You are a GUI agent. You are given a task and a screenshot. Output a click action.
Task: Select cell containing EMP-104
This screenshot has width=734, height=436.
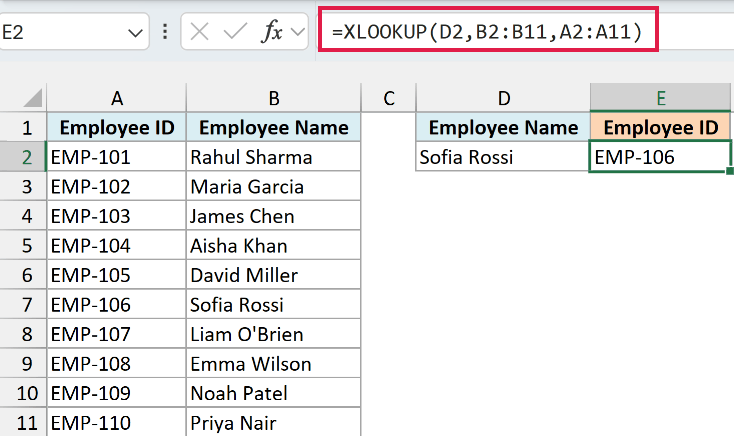point(117,245)
